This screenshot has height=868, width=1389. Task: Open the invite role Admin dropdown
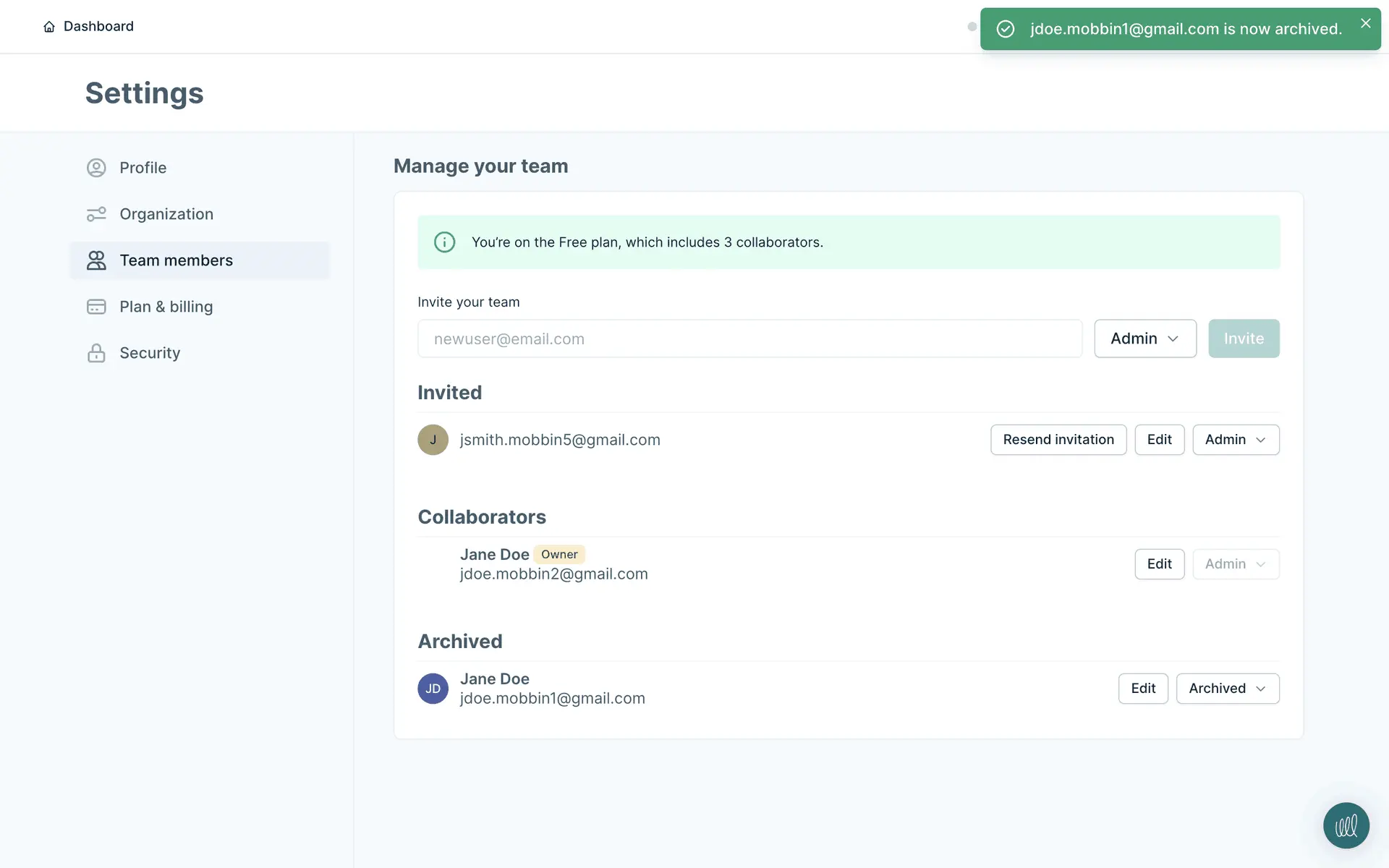coord(1144,339)
